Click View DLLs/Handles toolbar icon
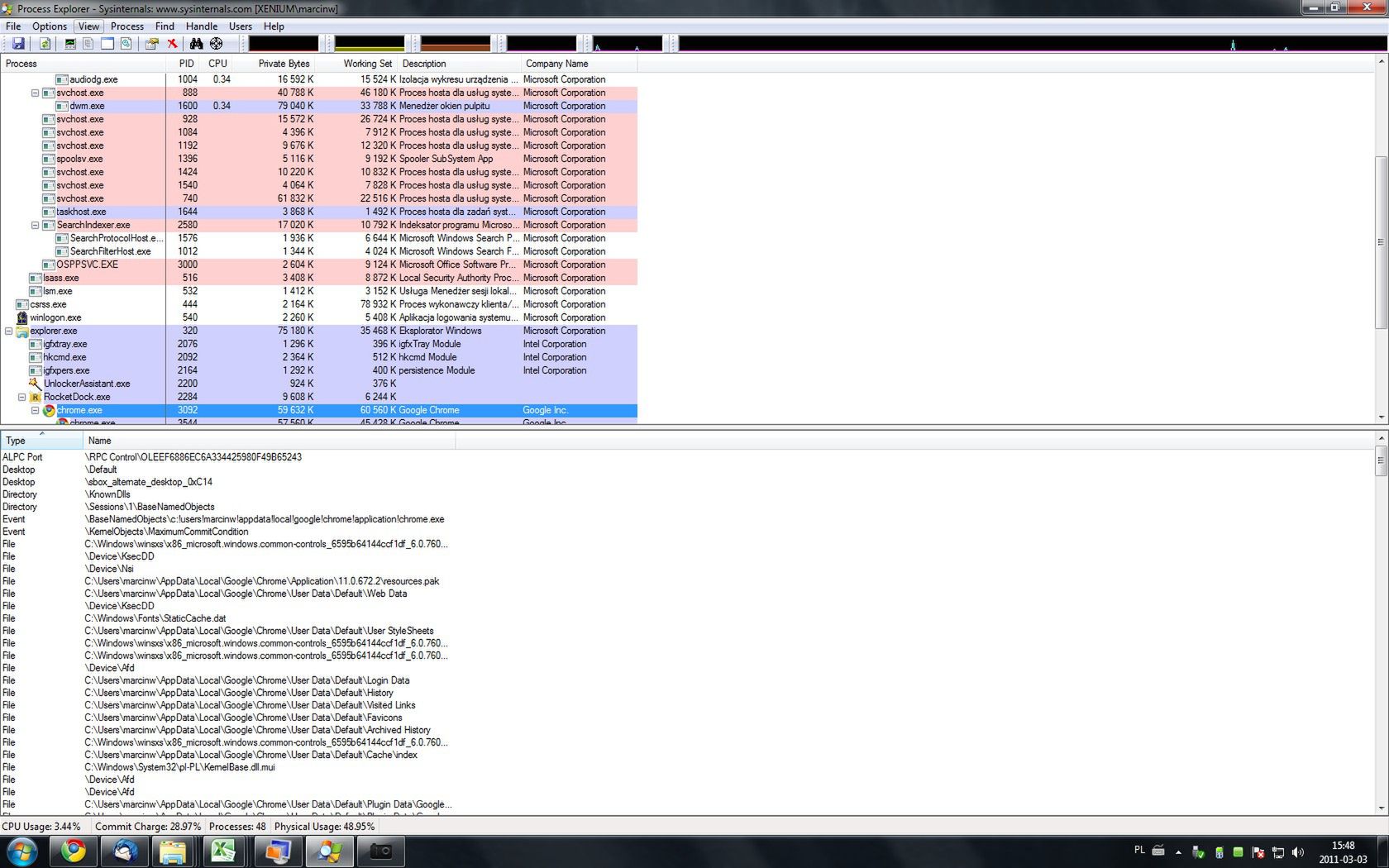 click(x=126, y=43)
